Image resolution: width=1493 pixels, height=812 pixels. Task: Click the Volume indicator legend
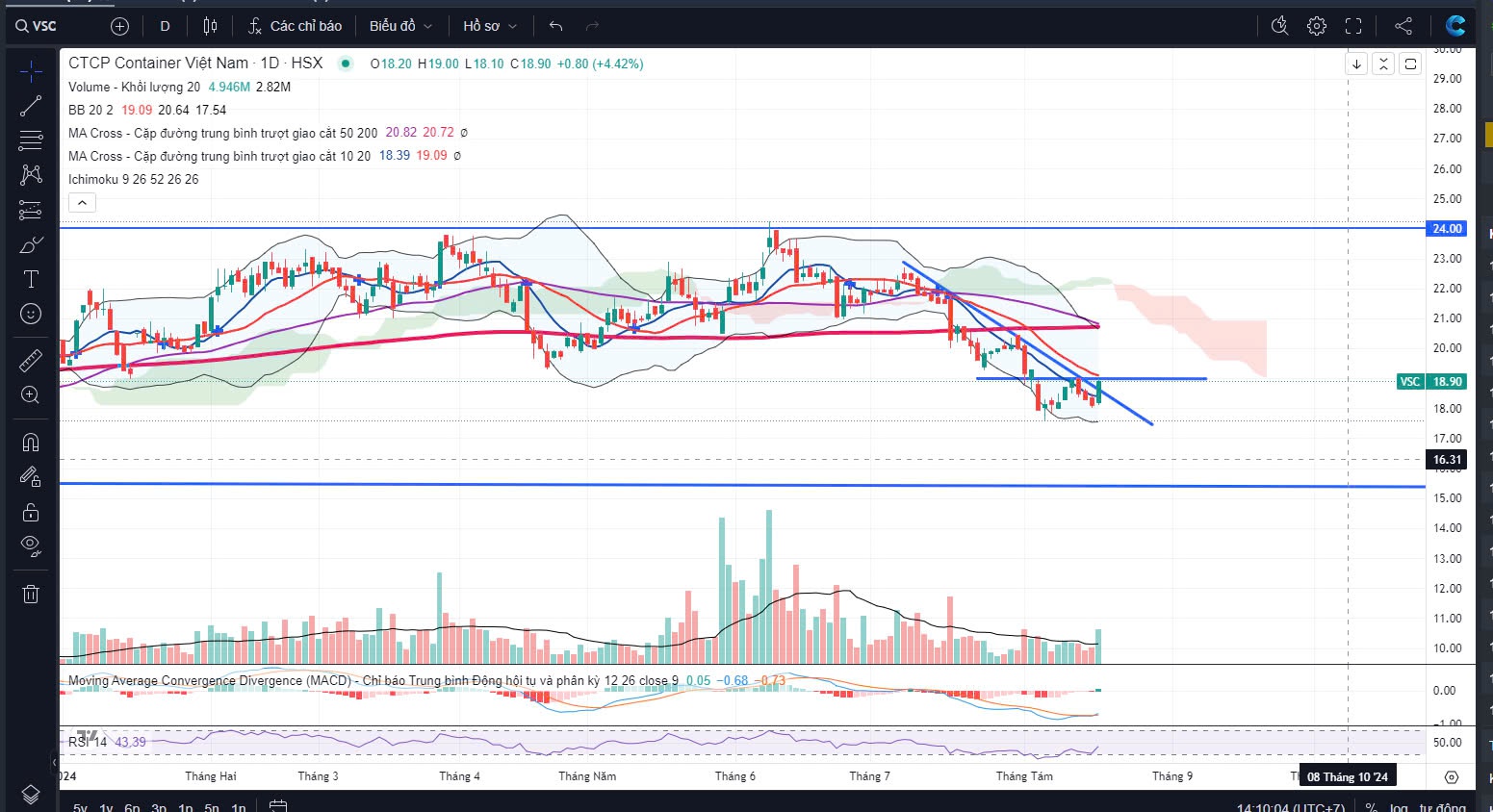point(135,87)
